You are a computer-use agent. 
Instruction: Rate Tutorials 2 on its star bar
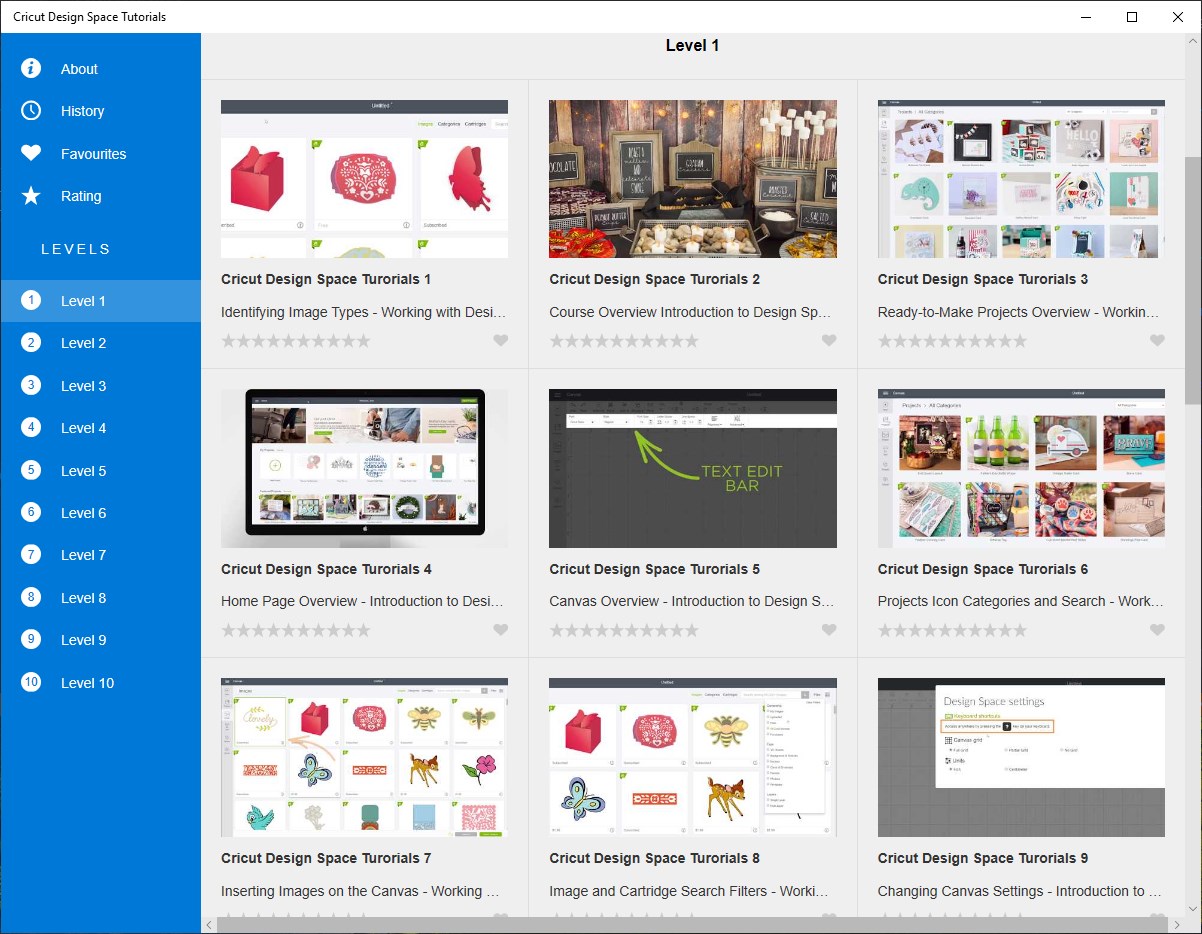pos(623,341)
